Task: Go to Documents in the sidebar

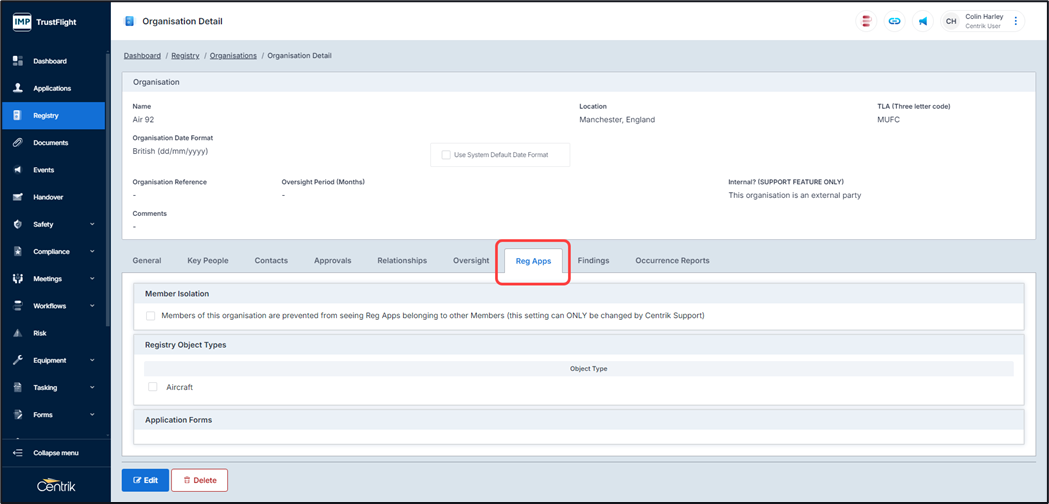Action: [50, 143]
